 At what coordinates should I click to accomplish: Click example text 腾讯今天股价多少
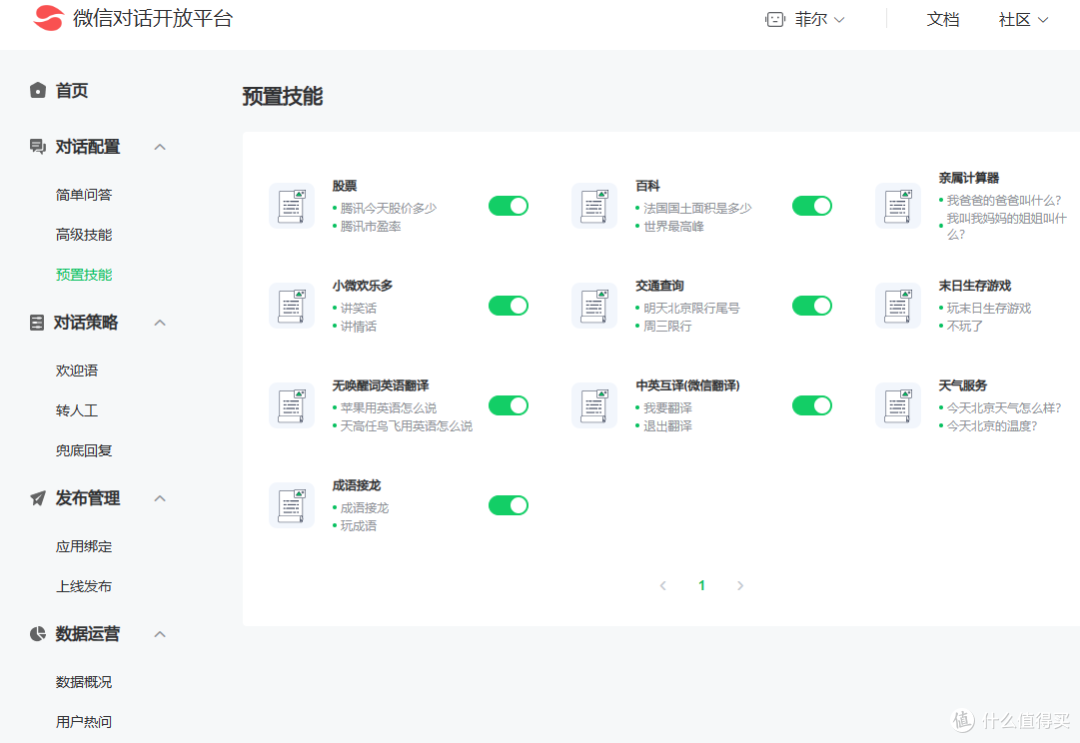pyautogui.click(x=388, y=208)
